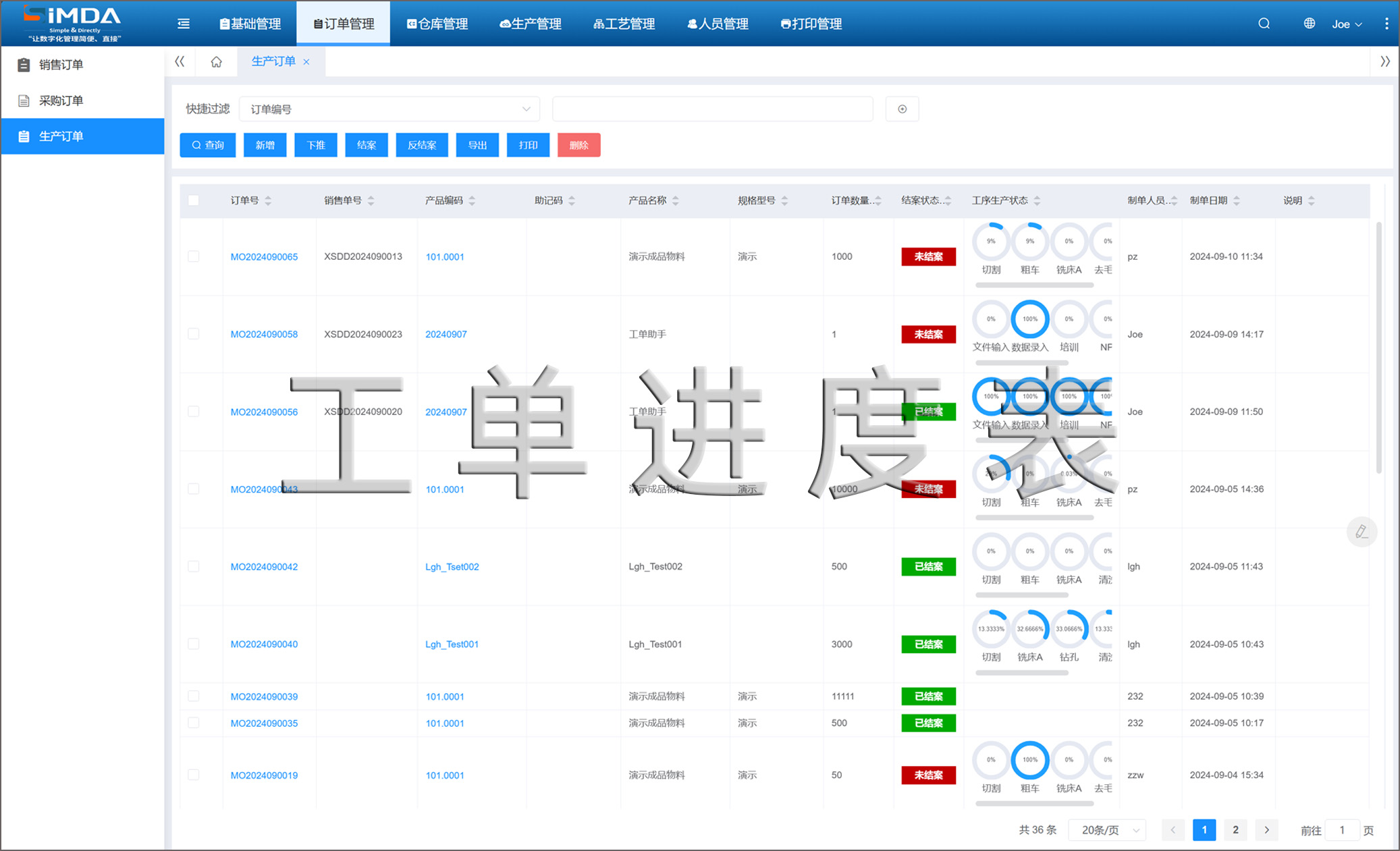The image size is (1400, 851).
Task: Click the hamburger menu collapse icon
Action: pos(184,24)
